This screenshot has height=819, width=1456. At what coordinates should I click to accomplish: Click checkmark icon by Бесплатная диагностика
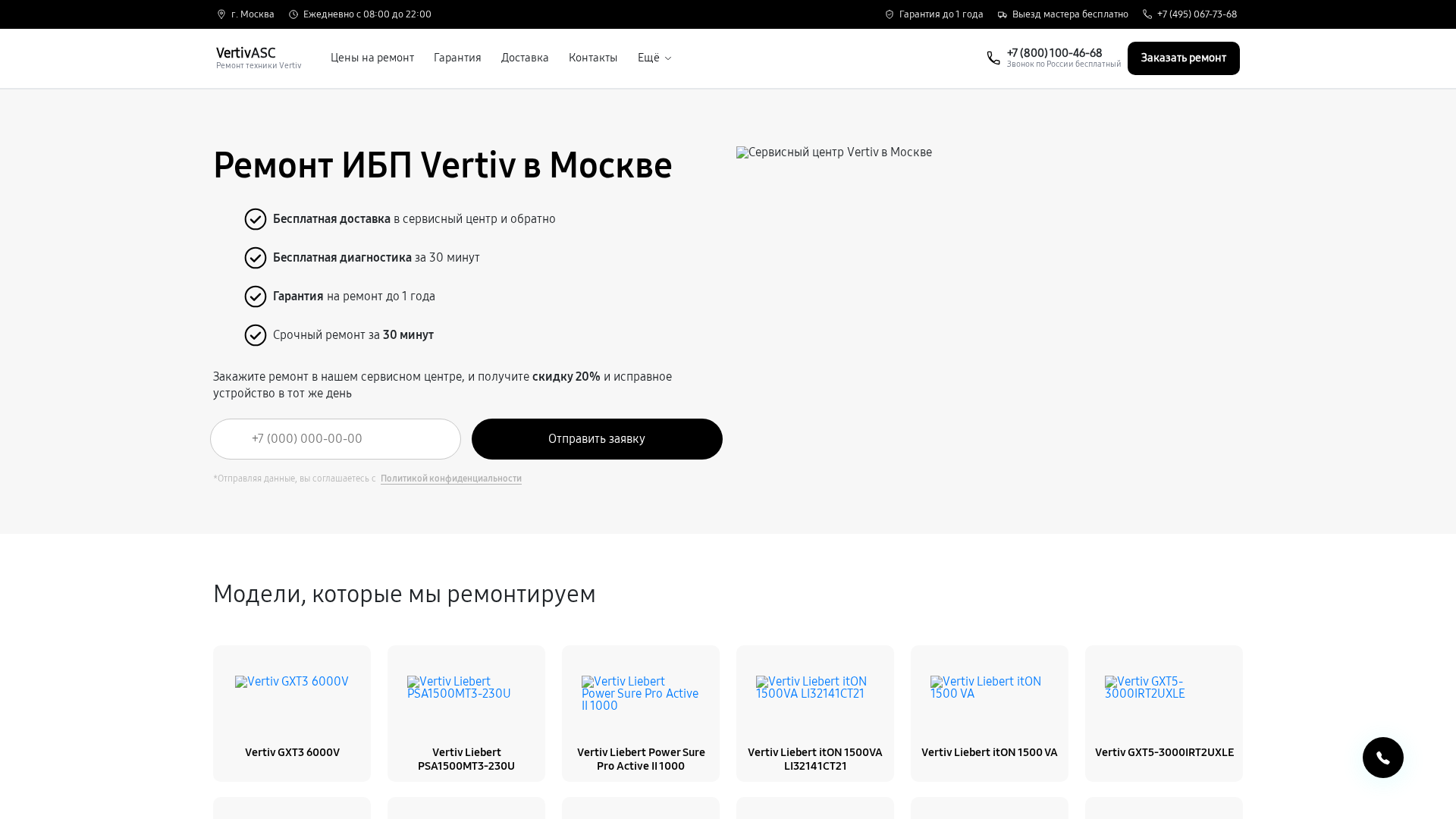click(256, 258)
